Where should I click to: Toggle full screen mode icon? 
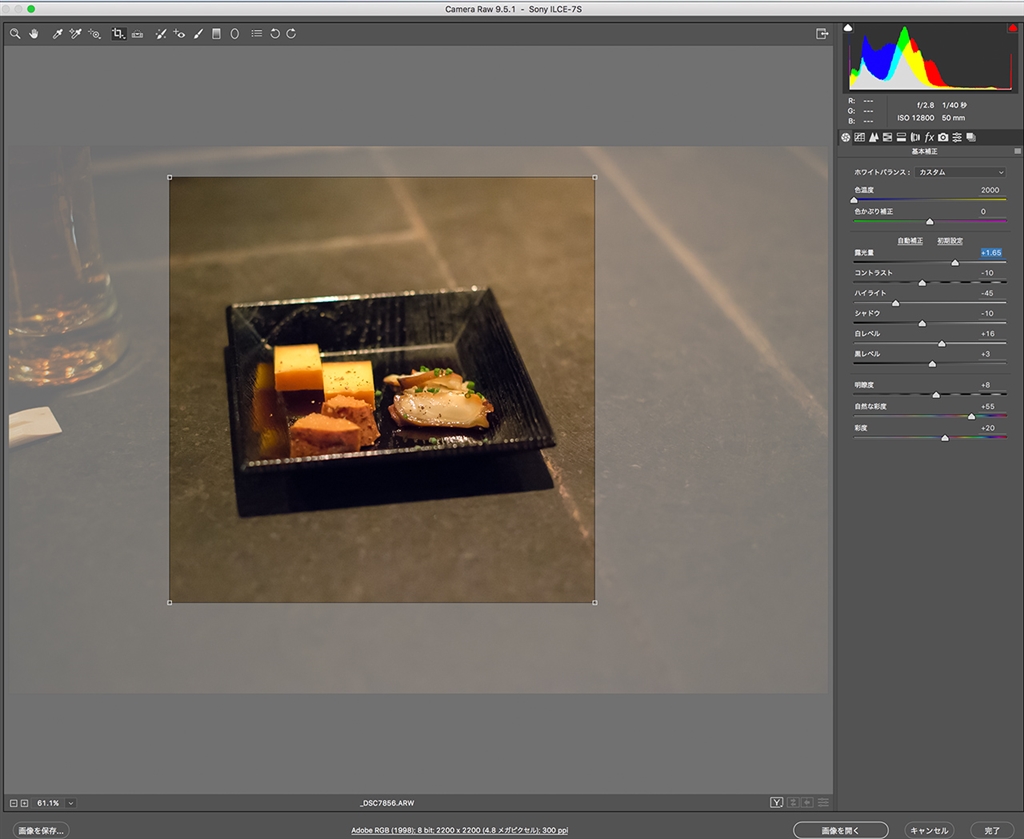[822, 33]
